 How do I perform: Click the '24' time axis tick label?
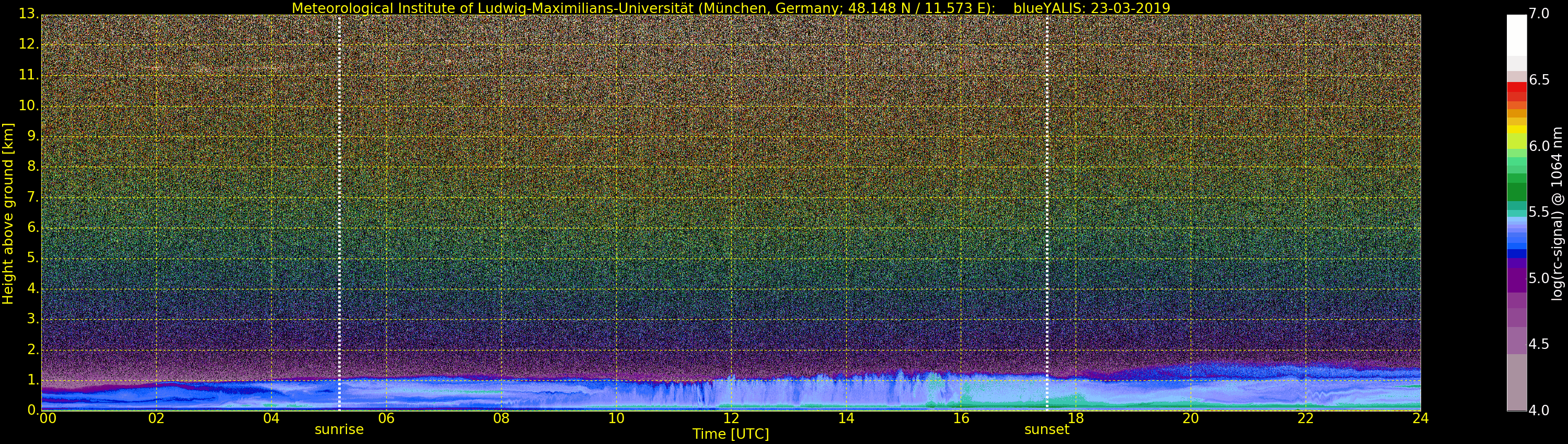(1421, 418)
